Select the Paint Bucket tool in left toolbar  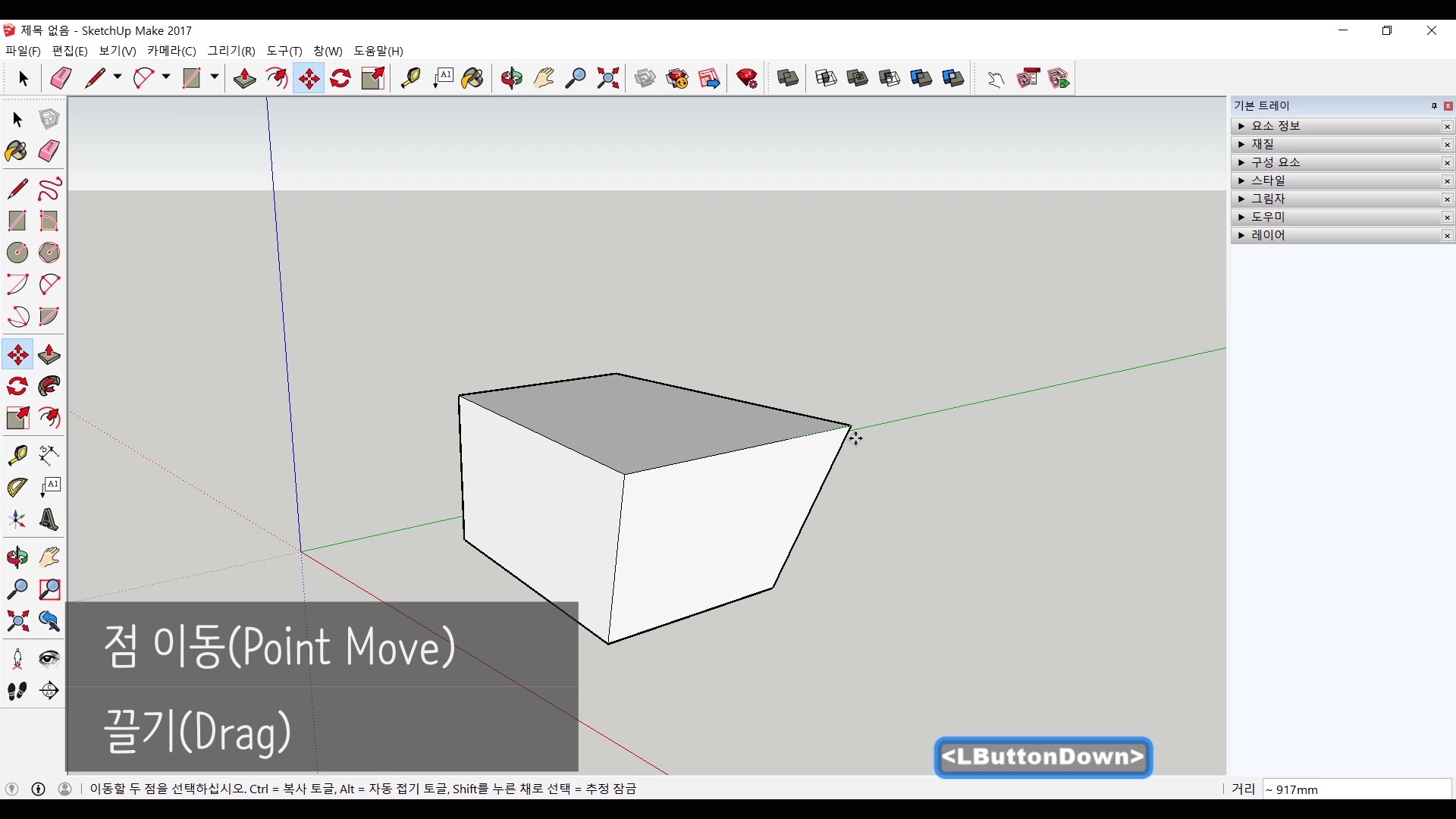[x=17, y=151]
